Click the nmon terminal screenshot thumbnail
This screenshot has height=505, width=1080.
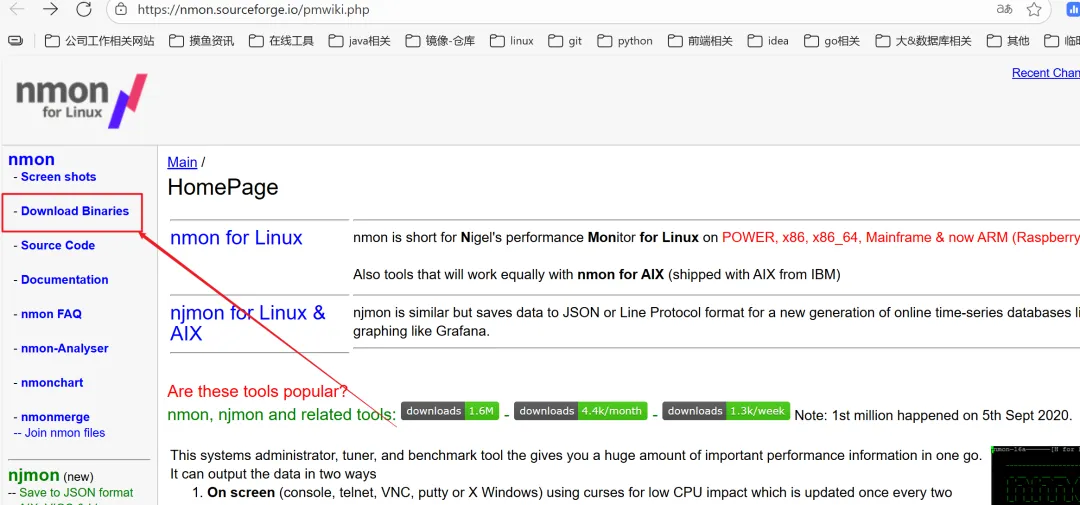point(1035,475)
